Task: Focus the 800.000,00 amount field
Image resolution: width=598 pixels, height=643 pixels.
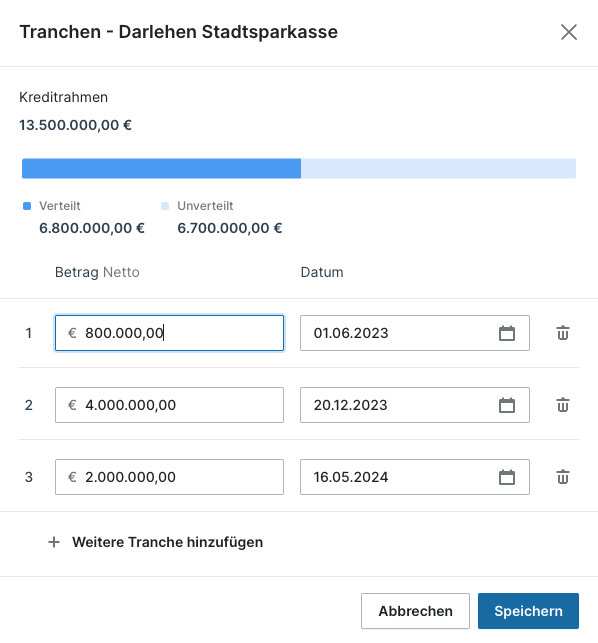Action: 169,333
